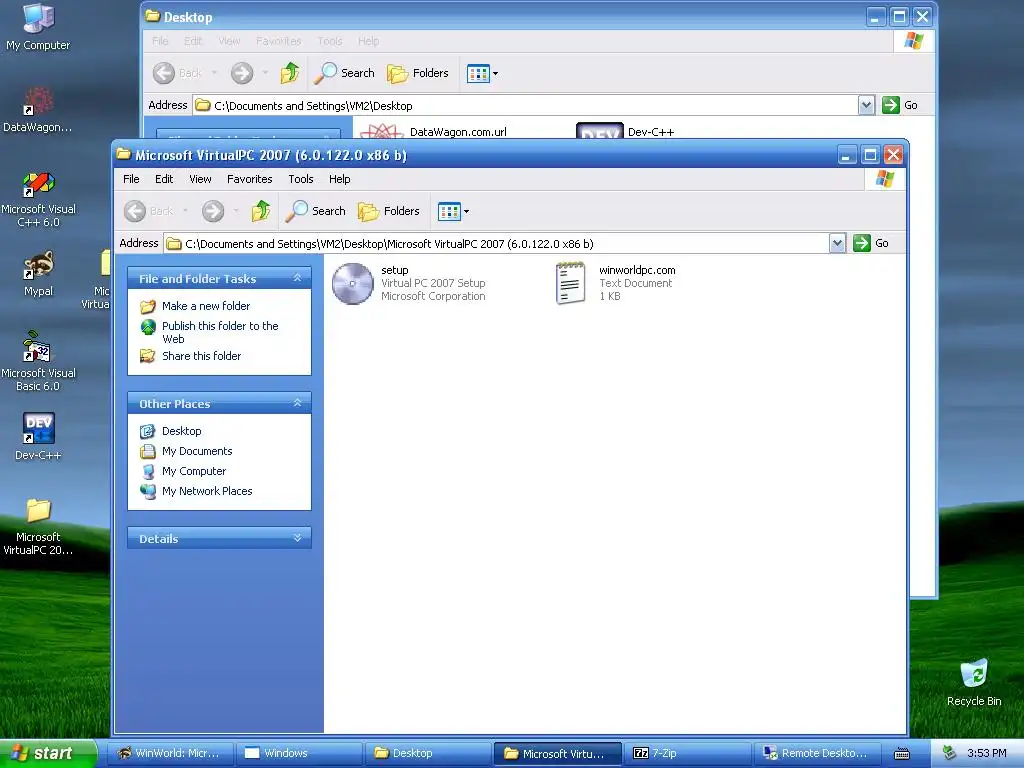Select the winworldpc.com text document icon
Viewport: 1024px width, 768px height.
pyautogui.click(x=570, y=283)
